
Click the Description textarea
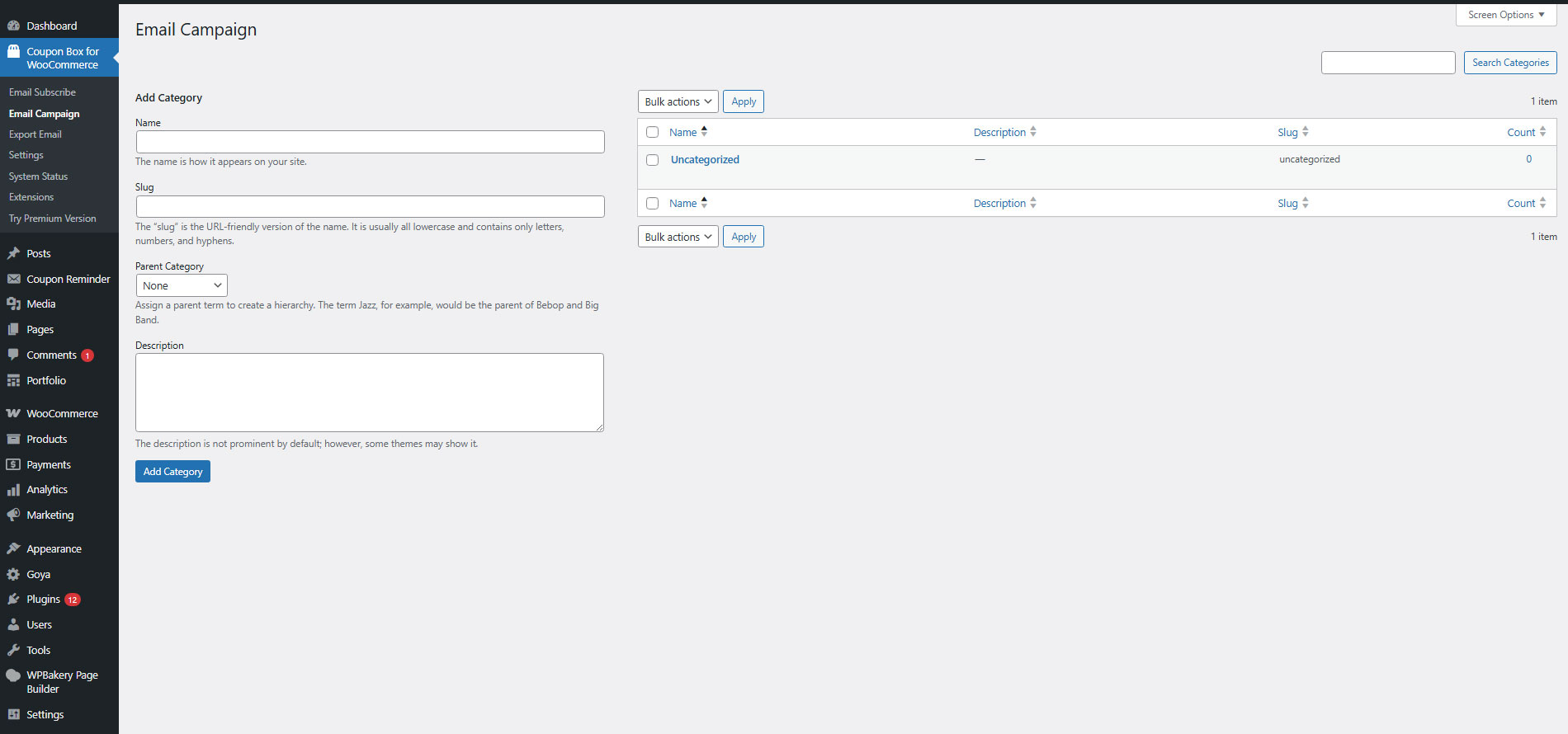pyautogui.click(x=370, y=393)
